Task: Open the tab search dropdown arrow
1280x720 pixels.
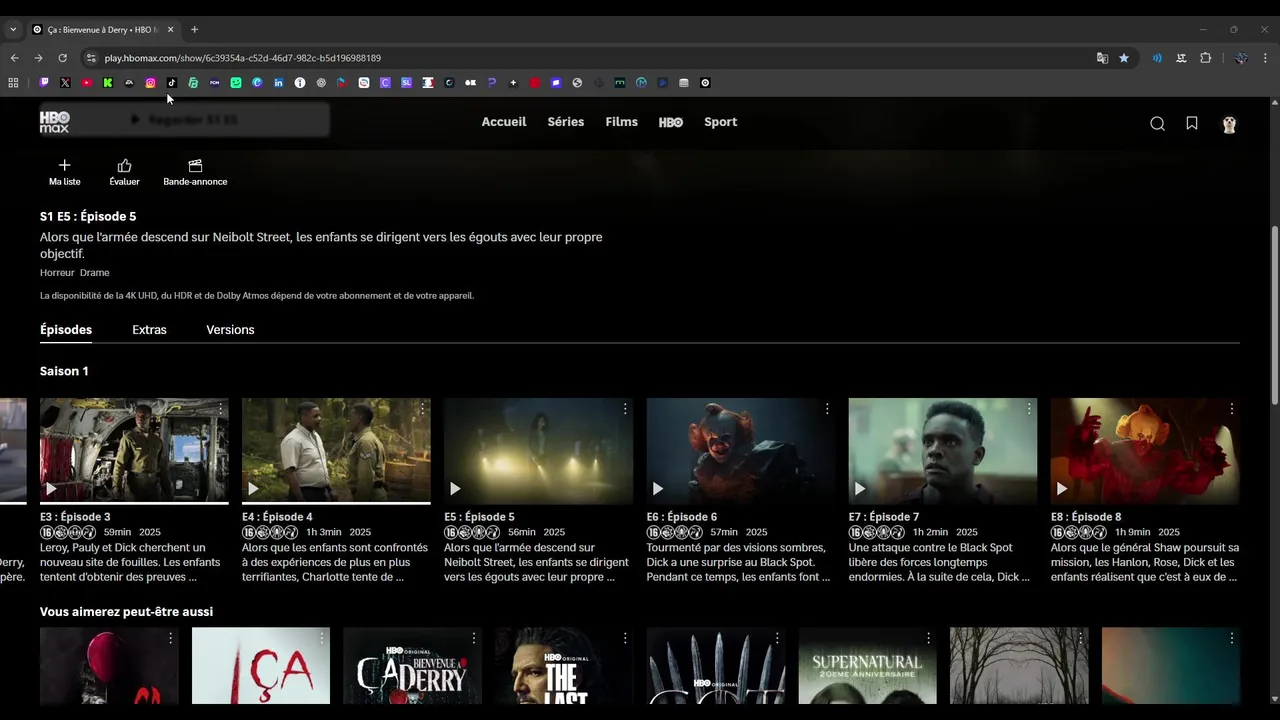Action: [13, 30]
